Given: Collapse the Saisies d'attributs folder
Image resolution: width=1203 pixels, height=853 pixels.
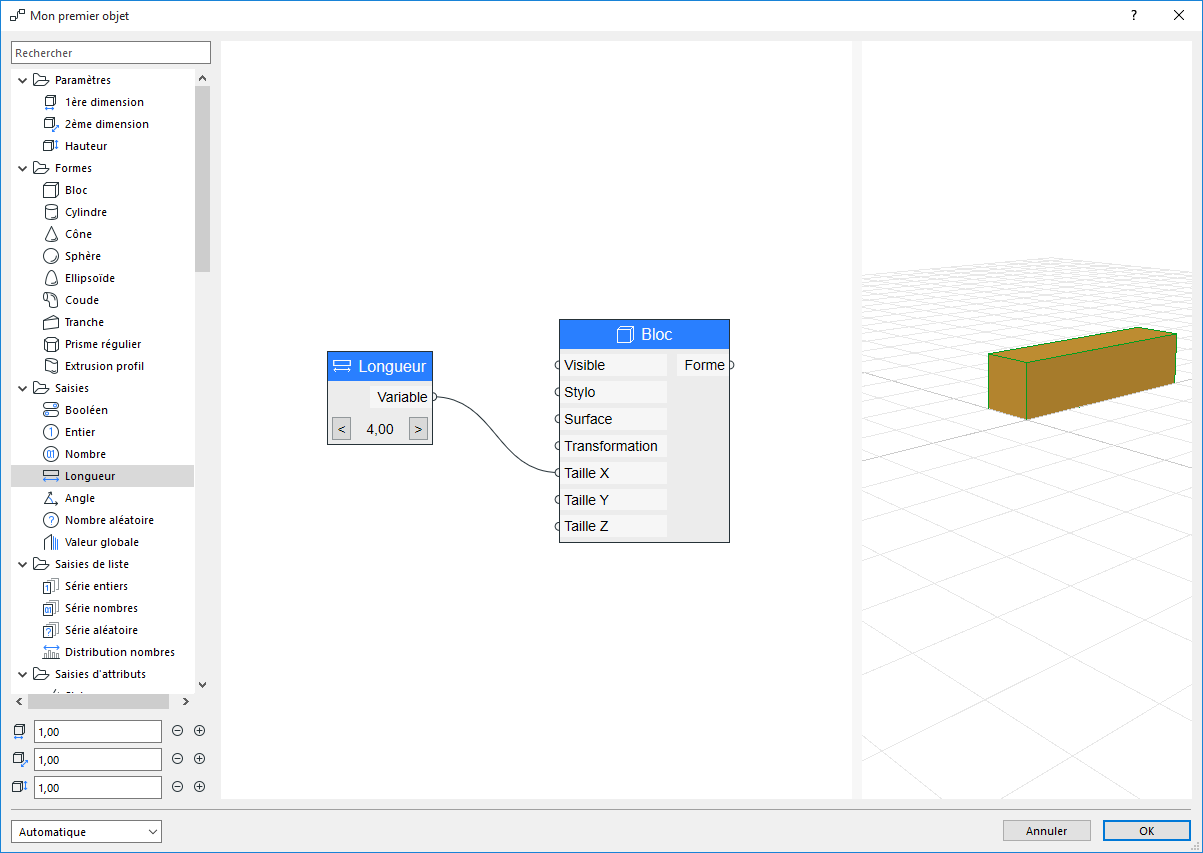Looking at the screenshot, I should [x=23, y=674].
